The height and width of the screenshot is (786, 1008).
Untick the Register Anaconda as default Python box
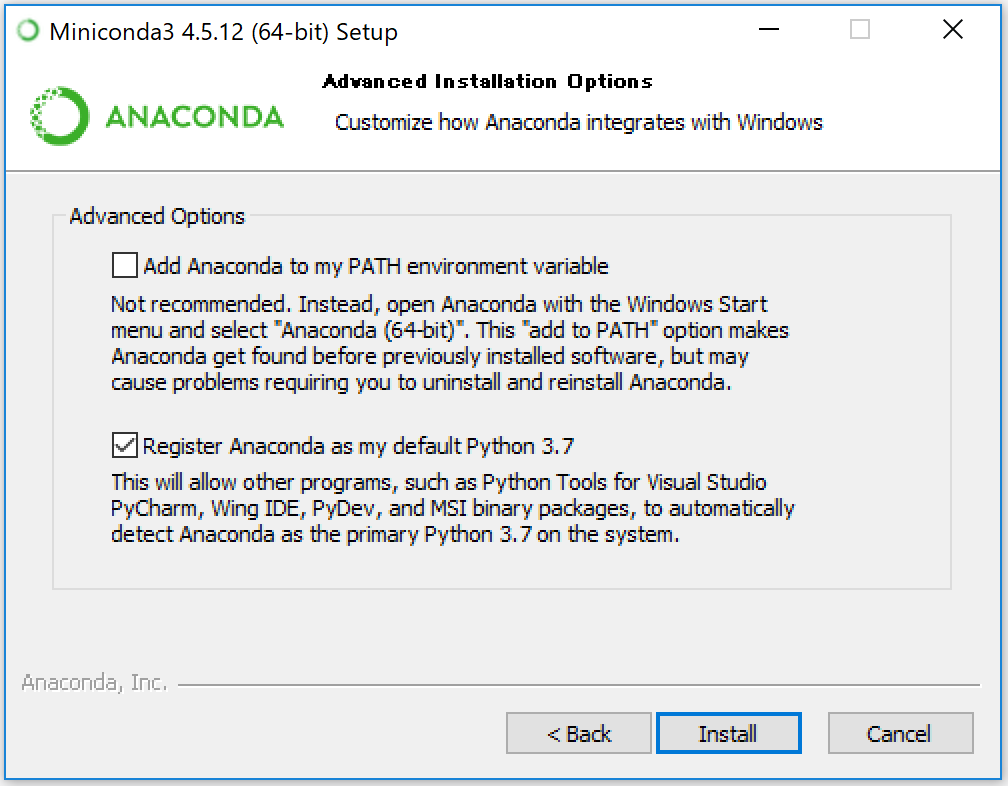pyautogui.click(x=125, y=445)
